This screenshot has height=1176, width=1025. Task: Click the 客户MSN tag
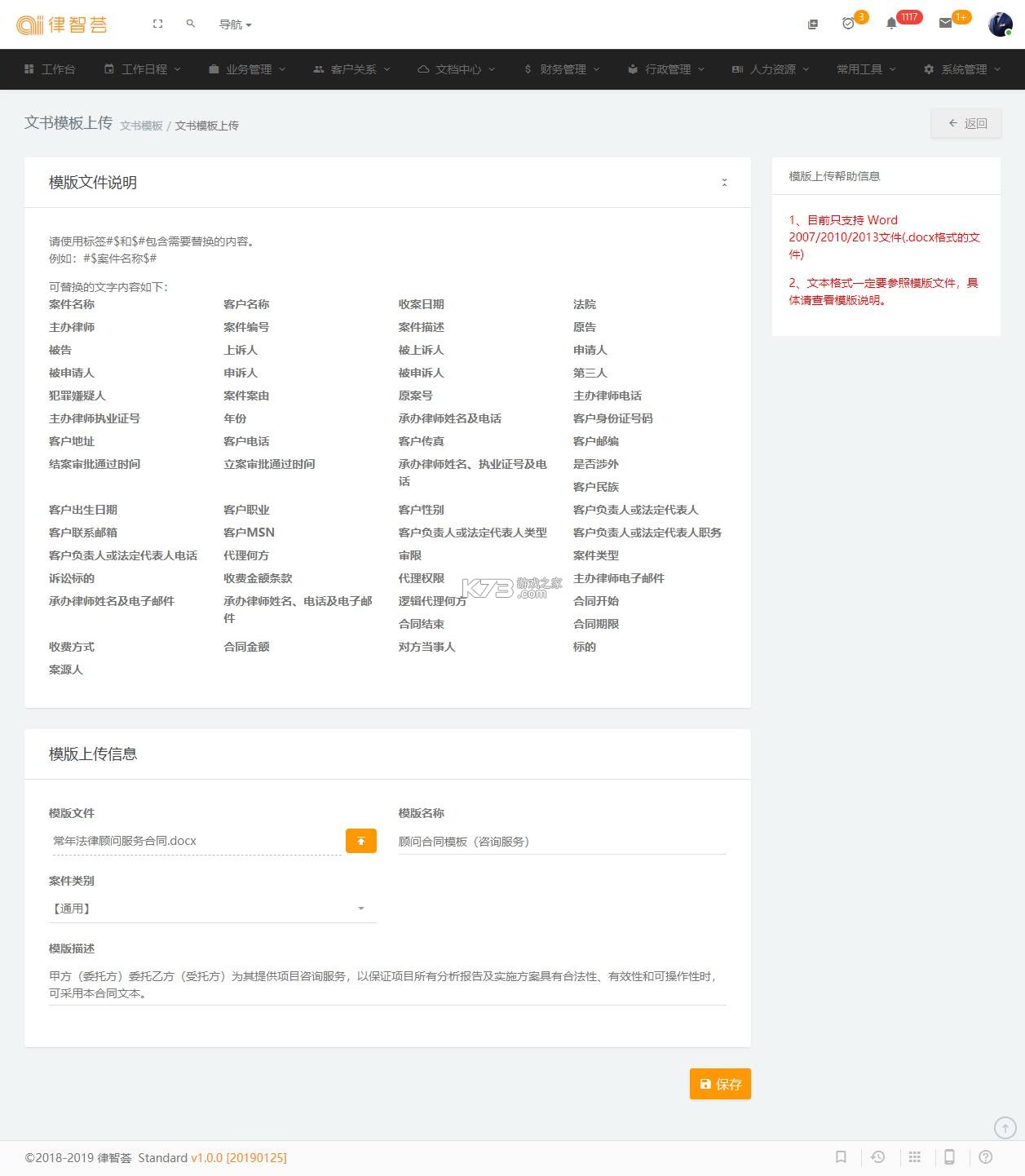249,533
